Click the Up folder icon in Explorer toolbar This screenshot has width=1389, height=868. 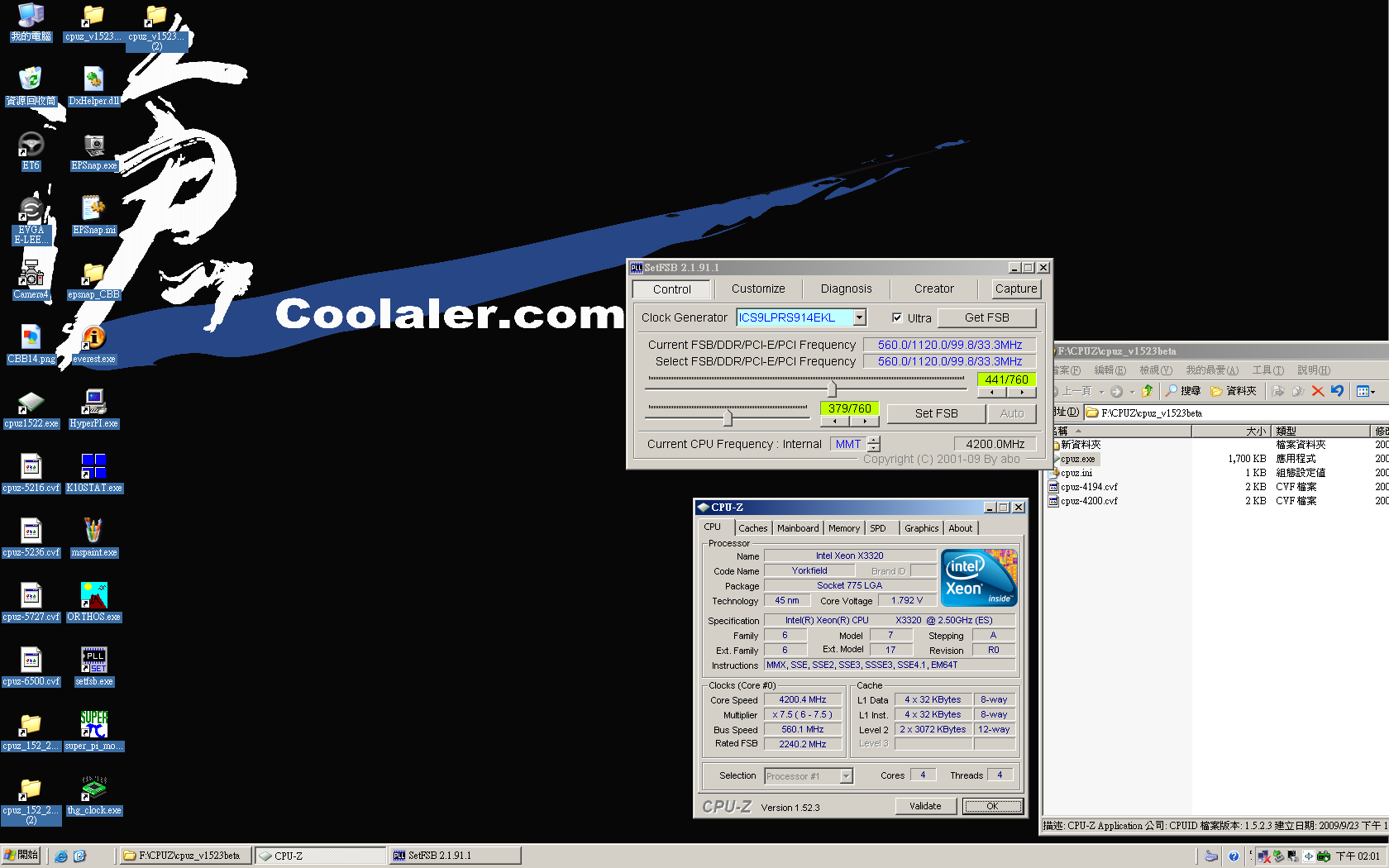point(1148,391)
